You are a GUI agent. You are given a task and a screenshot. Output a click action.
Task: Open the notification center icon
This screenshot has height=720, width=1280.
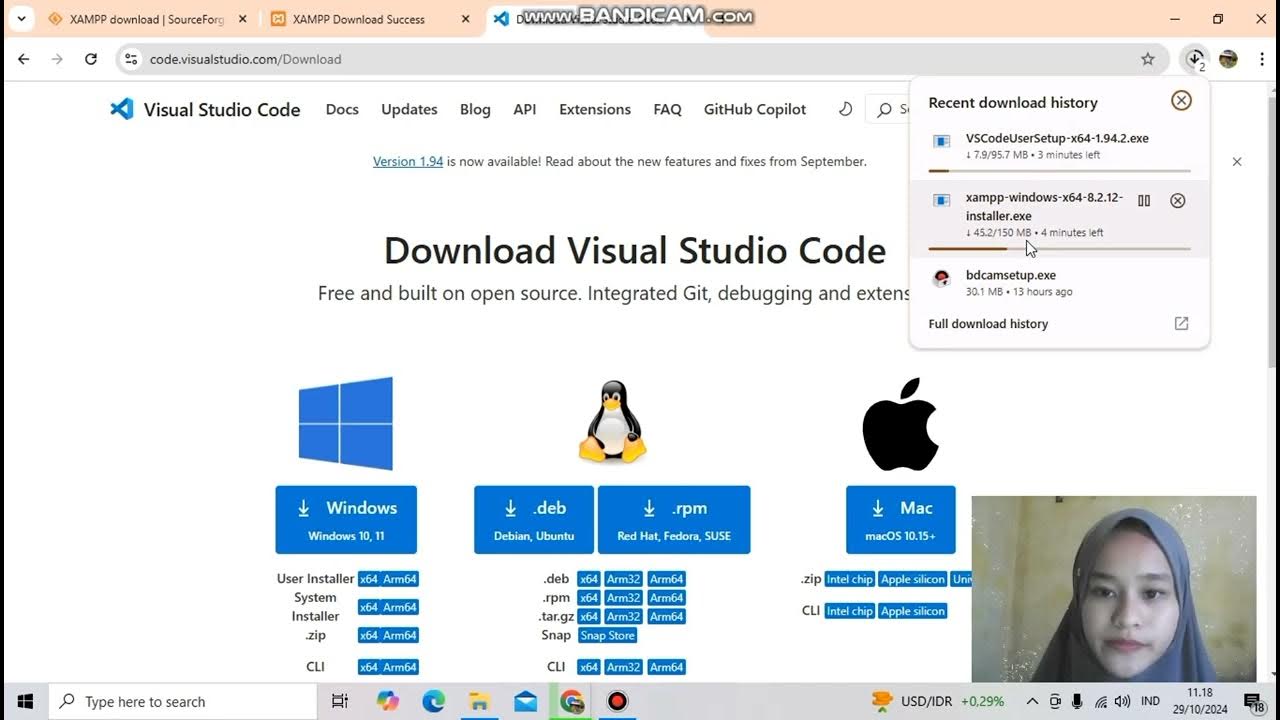(x=1254, y=702)
